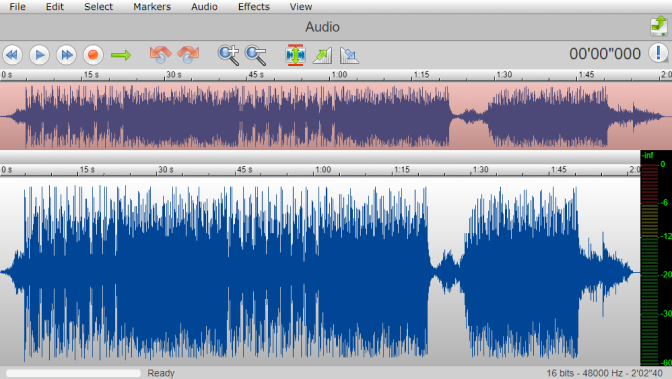Click the blue exclamation info icon

658,54
